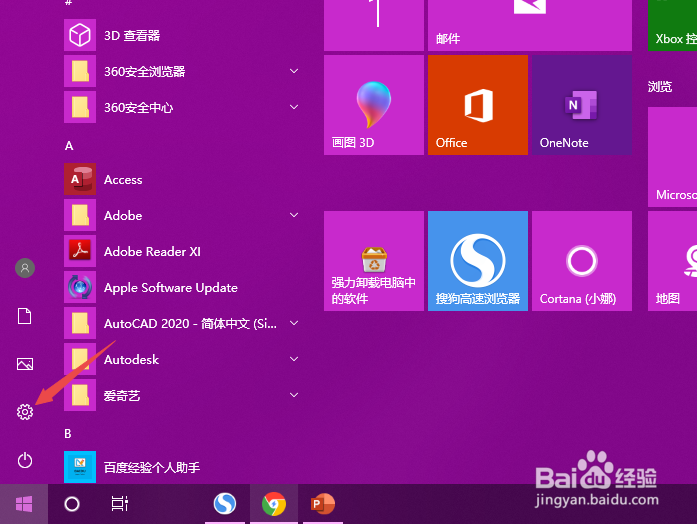Click the 3D 查看器 text label
This screenshot has height=524, width=697.
coord(132,36)
